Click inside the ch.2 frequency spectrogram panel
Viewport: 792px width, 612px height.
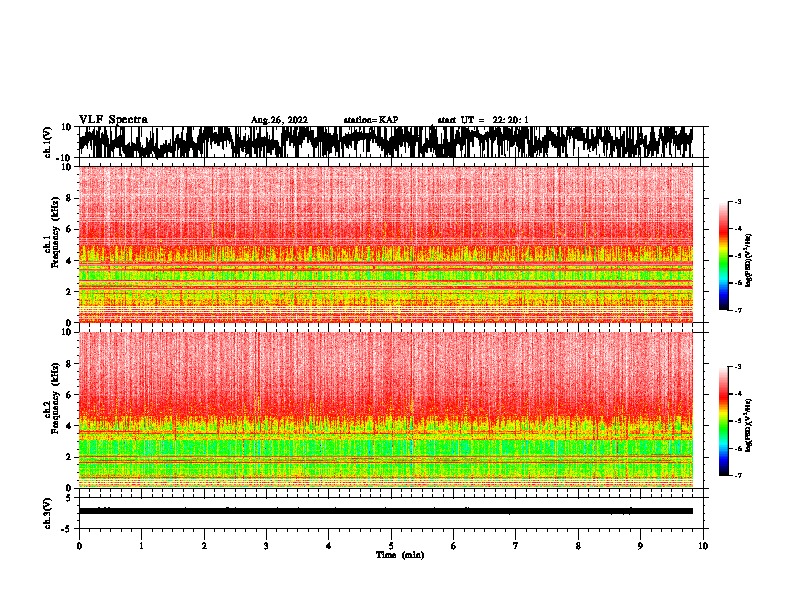pos(385,410)
